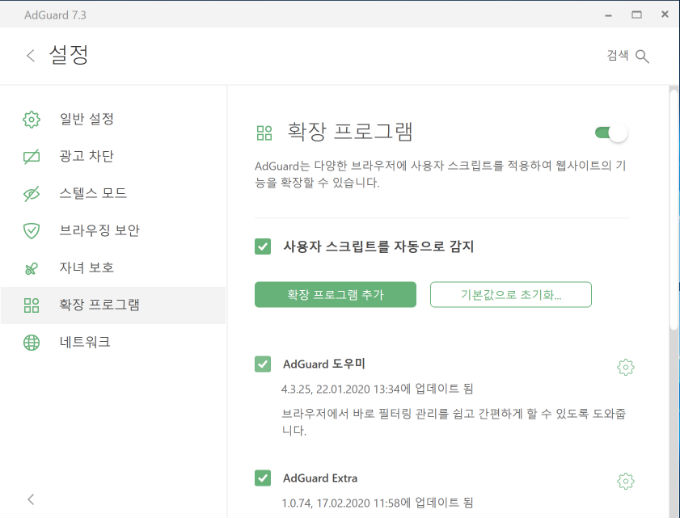The width and height of the screenshot is (680, 518).
Task: Select the 확장 프로그램 menu item
Action: [x=113, y=305]
